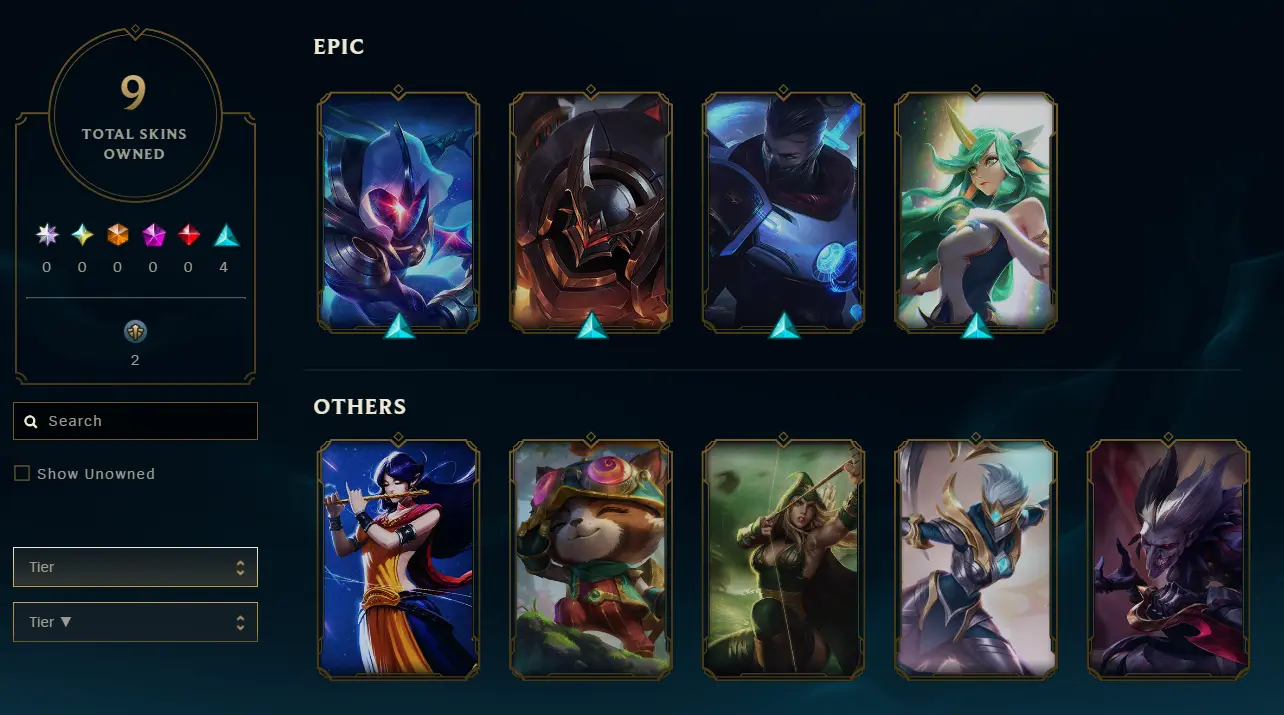Click the orange Mythic tier gem icon
1284x715 pixels.
point(118,235)
